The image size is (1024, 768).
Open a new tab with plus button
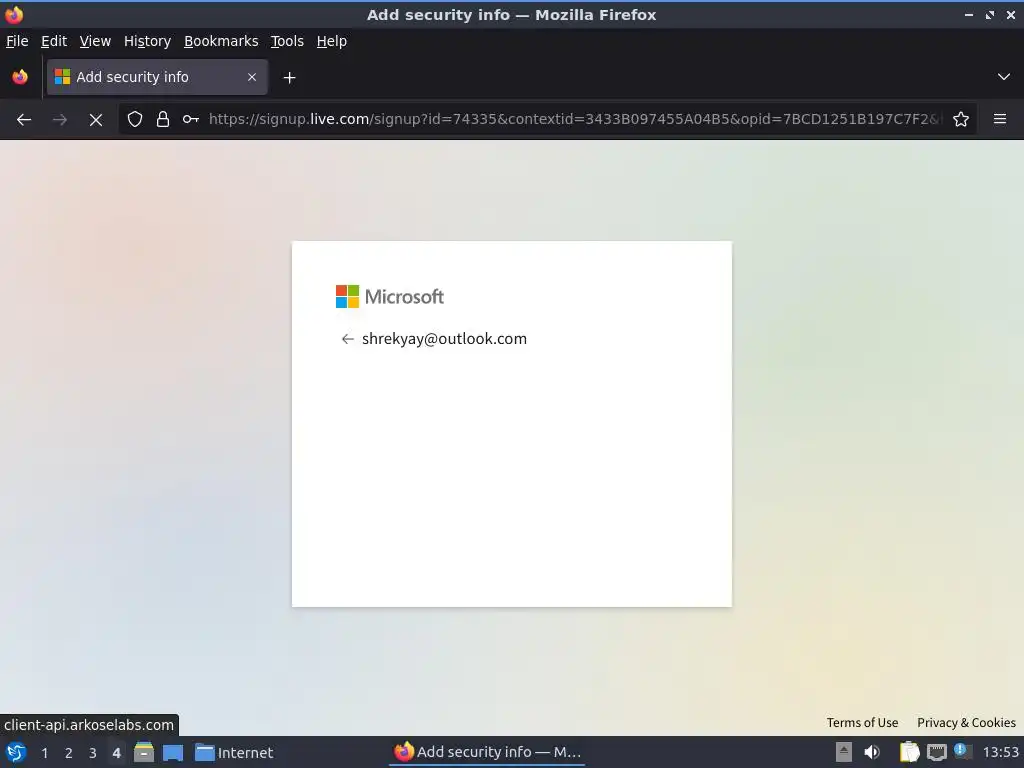pyautogui.click(x=289, y=78)
